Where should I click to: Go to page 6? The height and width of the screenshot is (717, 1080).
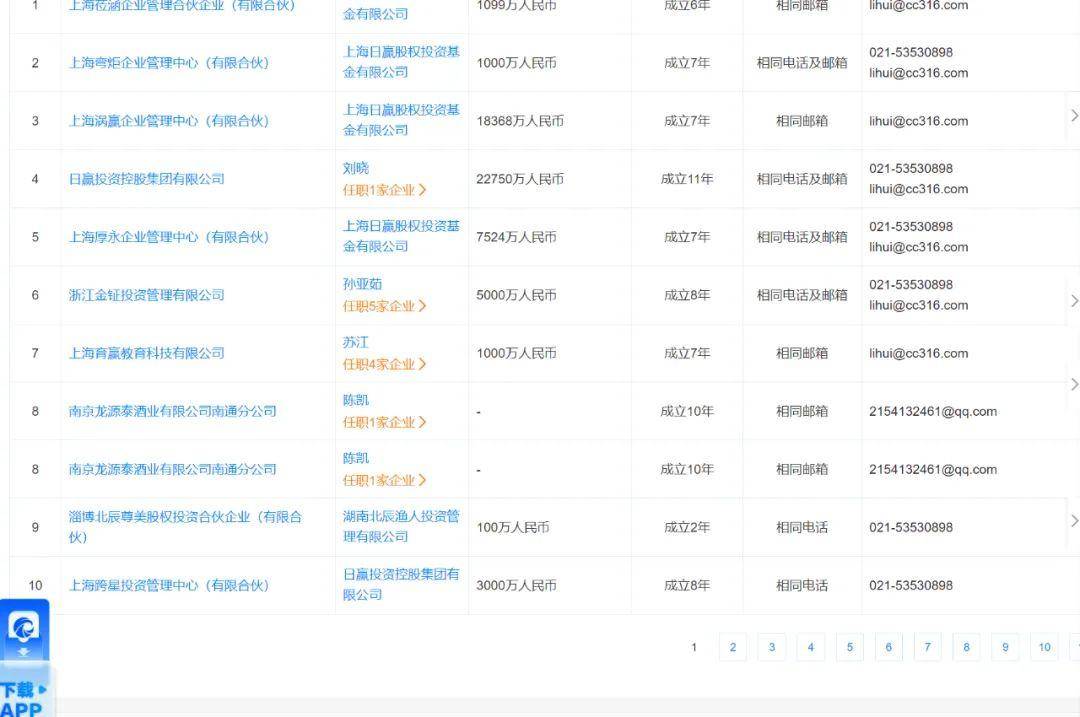point(889,647)
